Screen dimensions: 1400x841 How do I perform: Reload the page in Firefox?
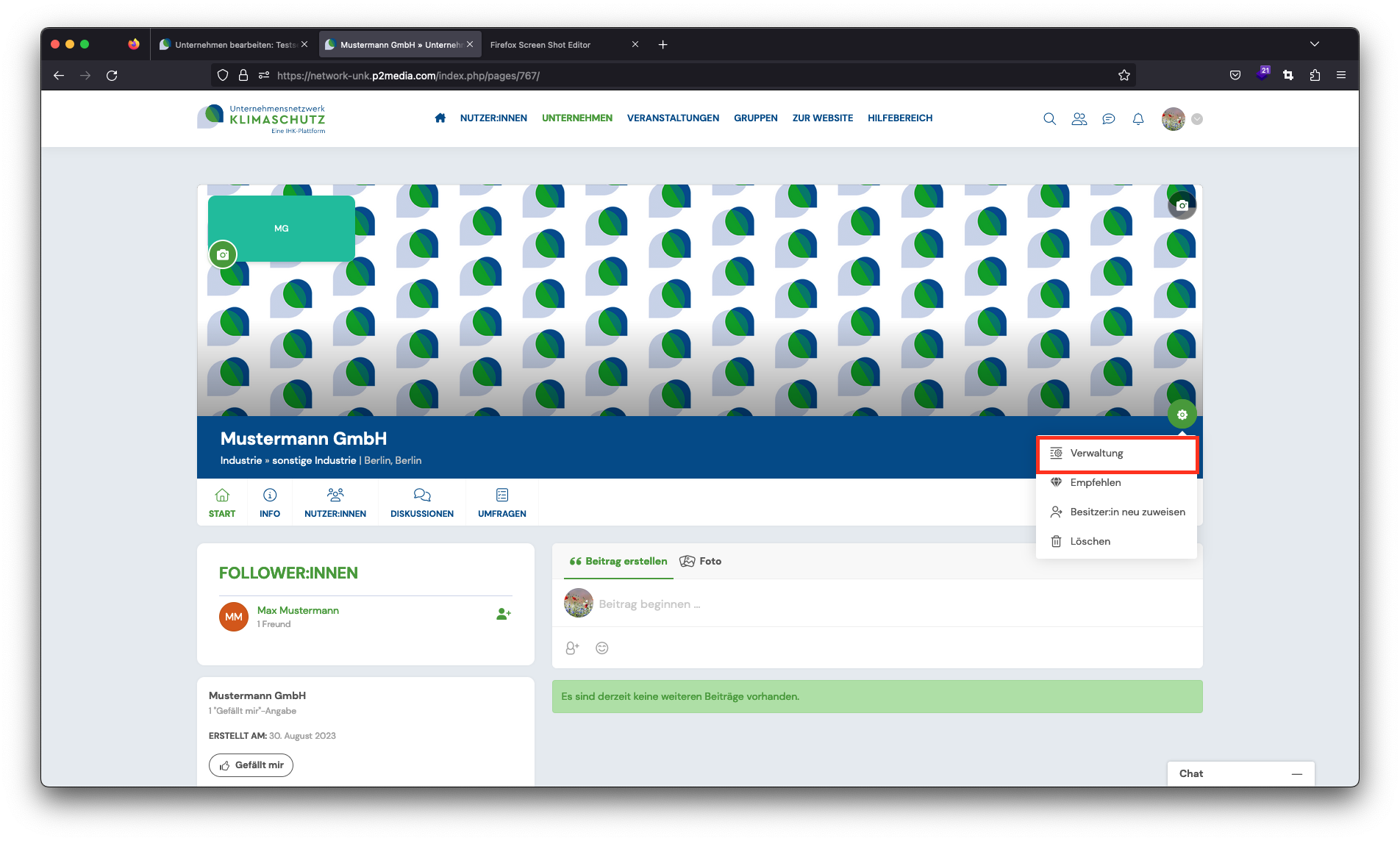tap(112, 75)
